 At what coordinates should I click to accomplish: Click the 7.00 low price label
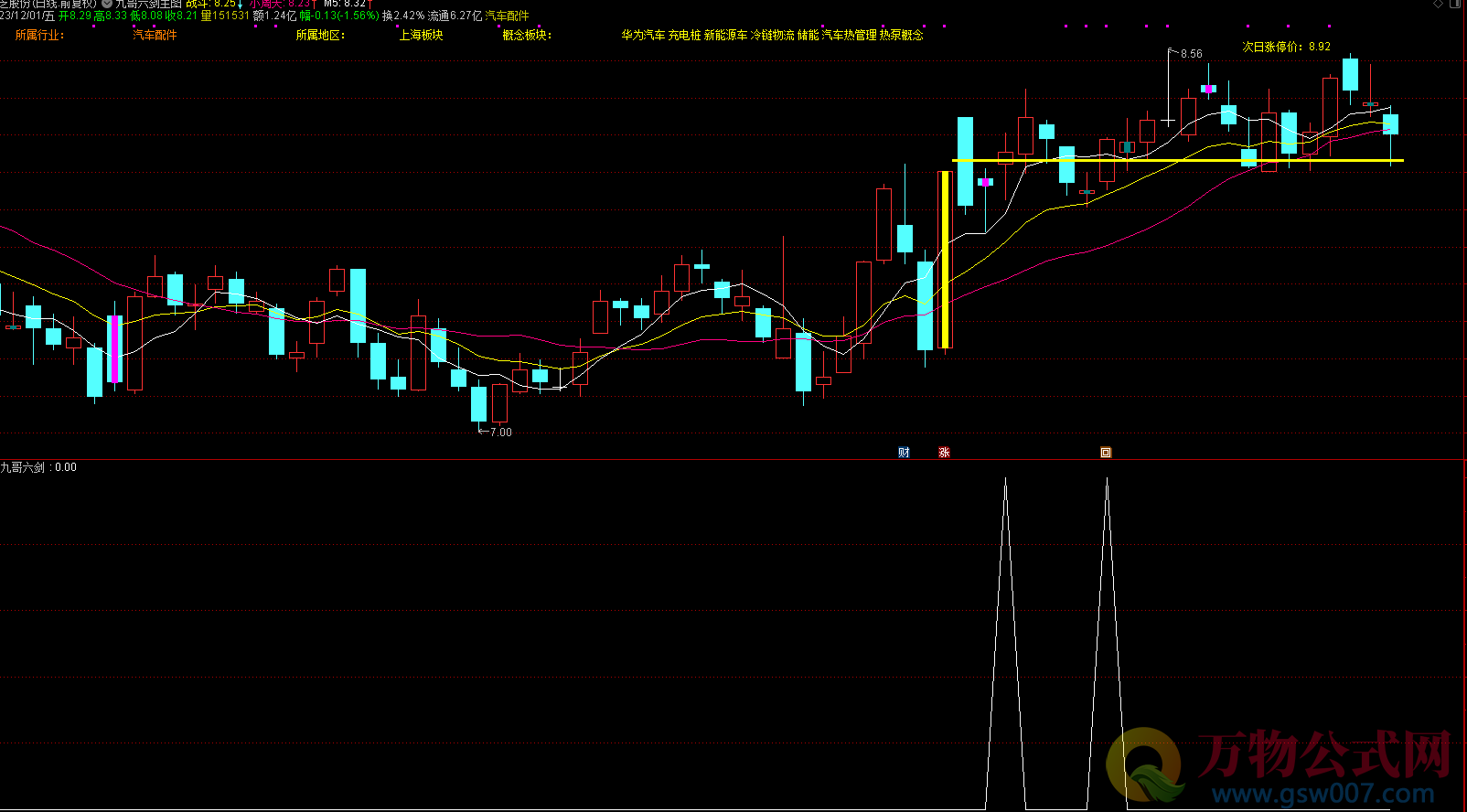(x=501, y=433)
